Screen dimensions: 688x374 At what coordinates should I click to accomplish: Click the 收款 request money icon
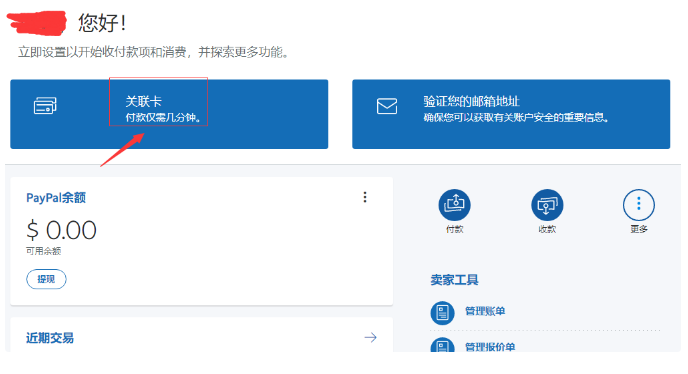click(x=547, y=205)
